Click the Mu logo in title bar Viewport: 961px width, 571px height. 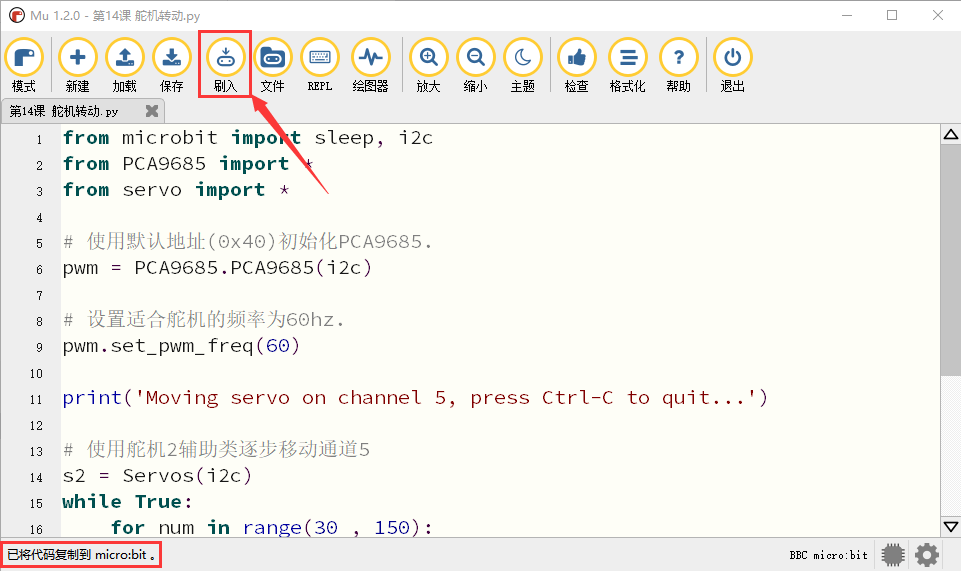click(17, 15)
